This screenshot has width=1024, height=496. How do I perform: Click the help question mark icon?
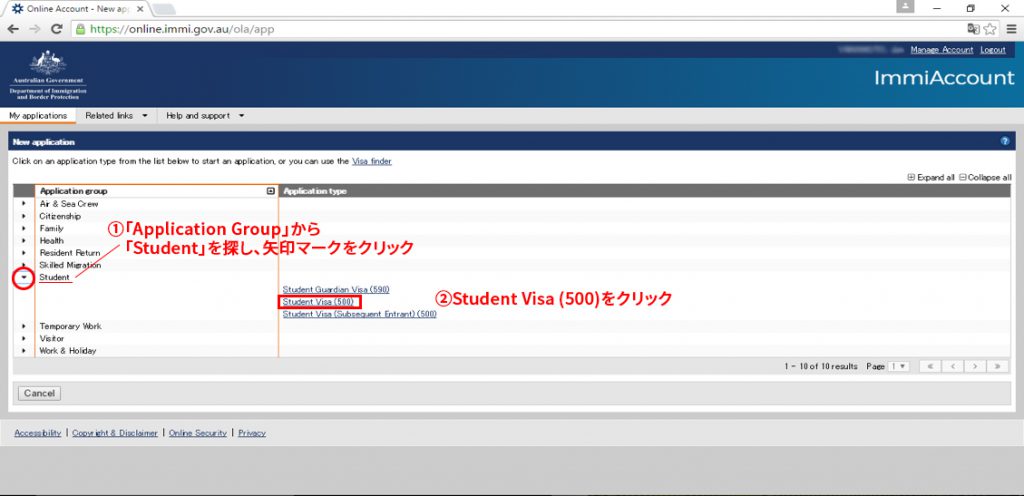coord(1004,141)
